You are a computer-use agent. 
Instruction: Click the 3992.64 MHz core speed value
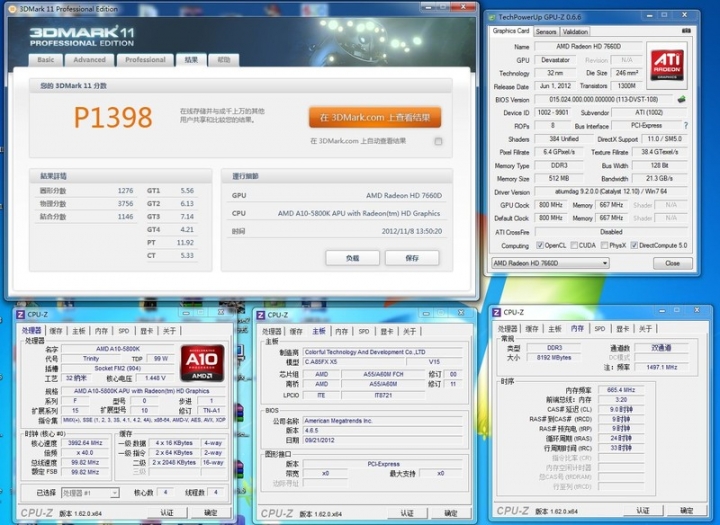[x=85, y=443]
